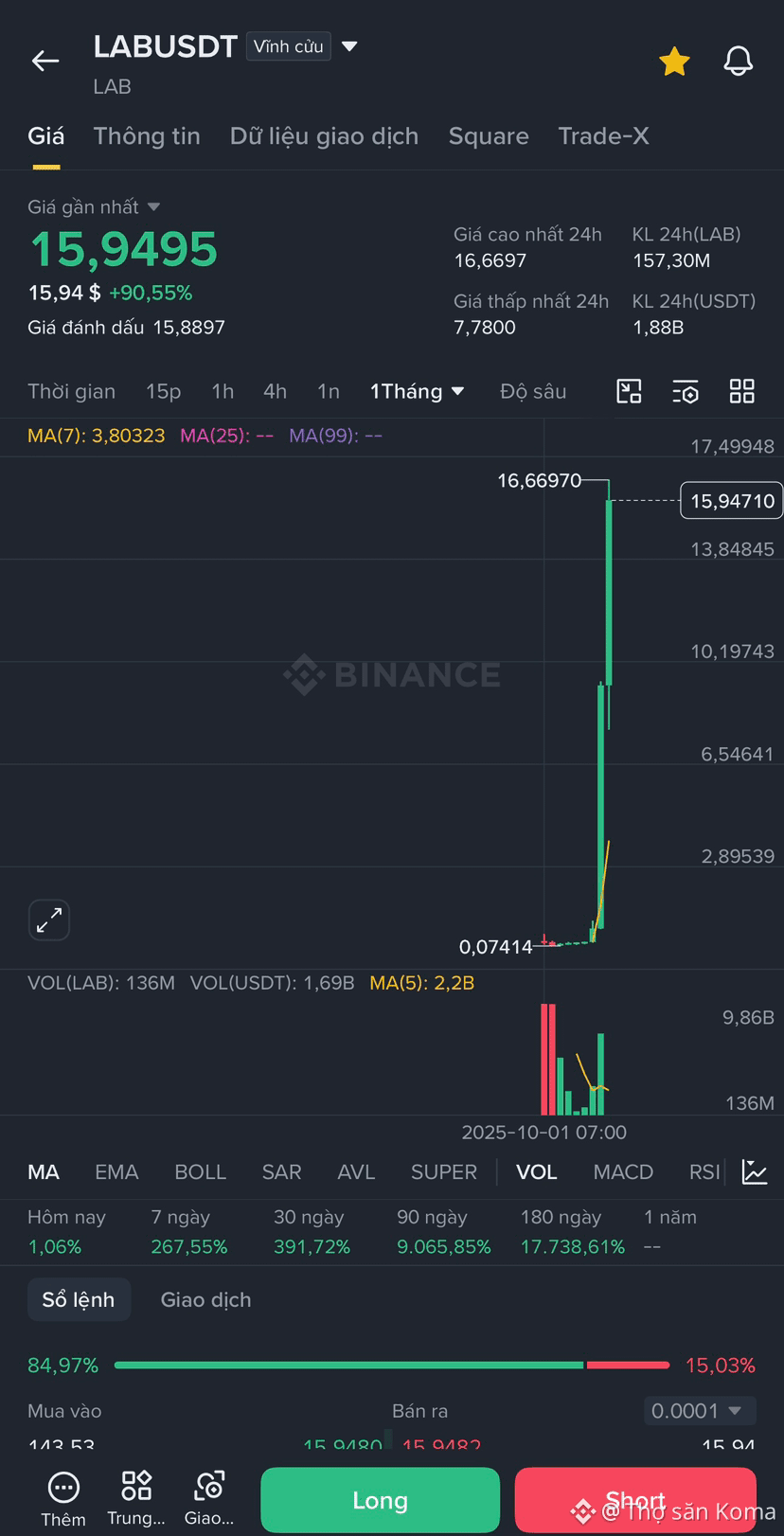The height and width of the screenshot is (1536, 784).
Task: Tap the VOL(USDT): 1,69B label
Action: point(272,983)
